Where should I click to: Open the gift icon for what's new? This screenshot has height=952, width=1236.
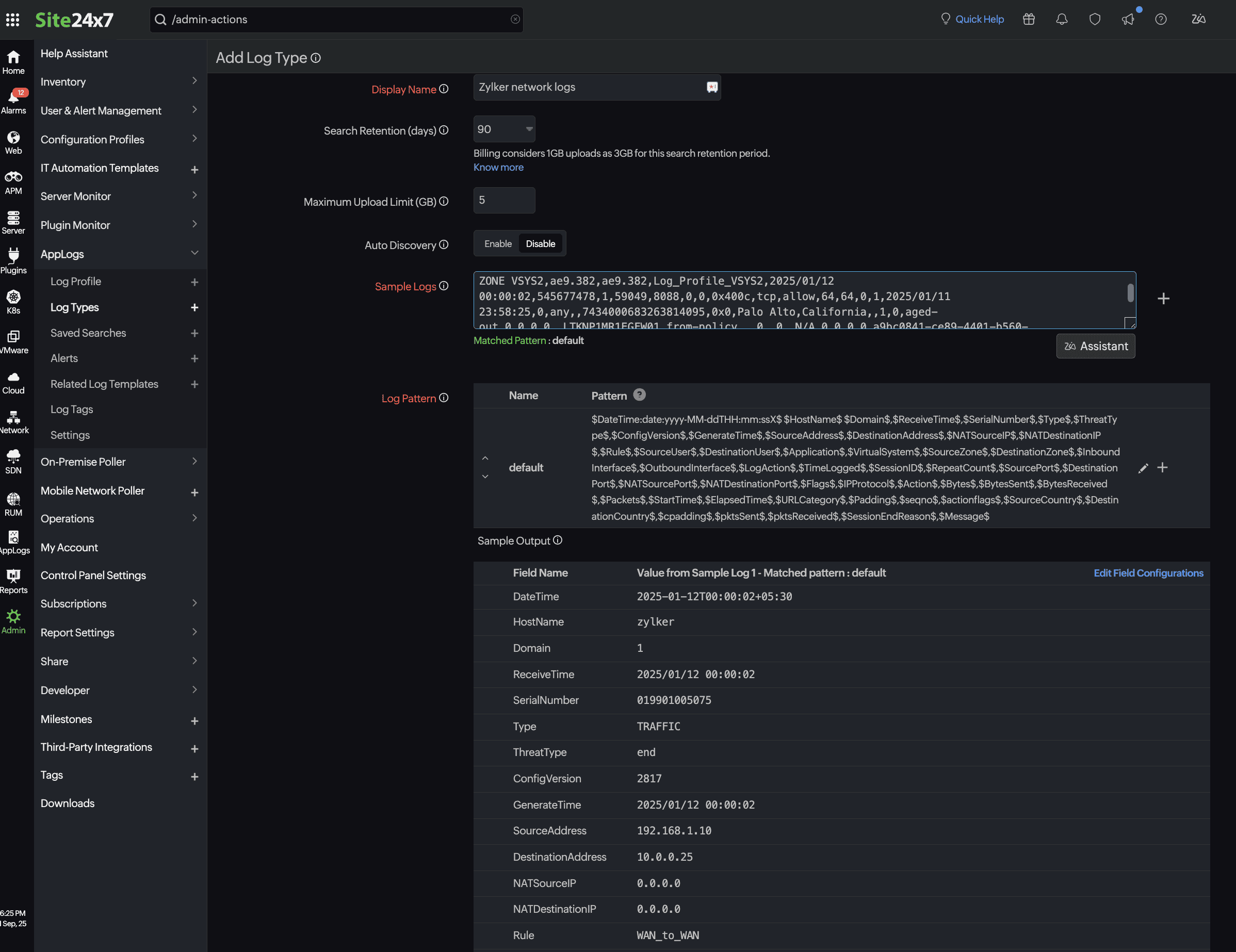1029,19
